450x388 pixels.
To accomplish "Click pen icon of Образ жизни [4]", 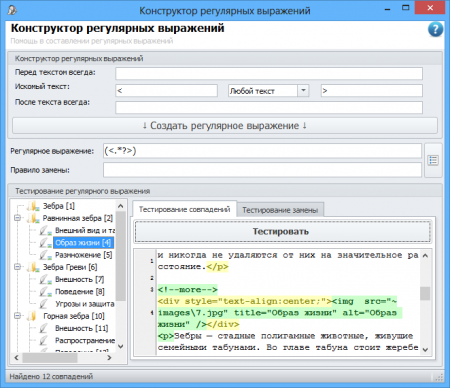I will (x=45, y=243).
